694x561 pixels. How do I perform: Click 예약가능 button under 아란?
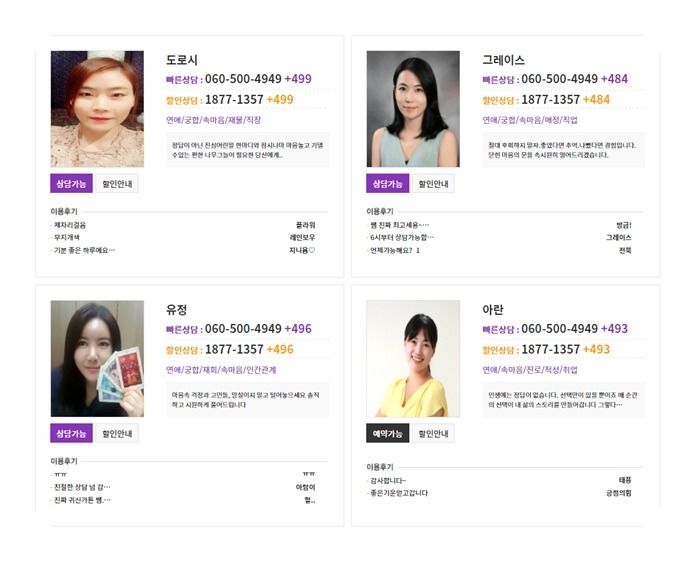pos(387,433)
